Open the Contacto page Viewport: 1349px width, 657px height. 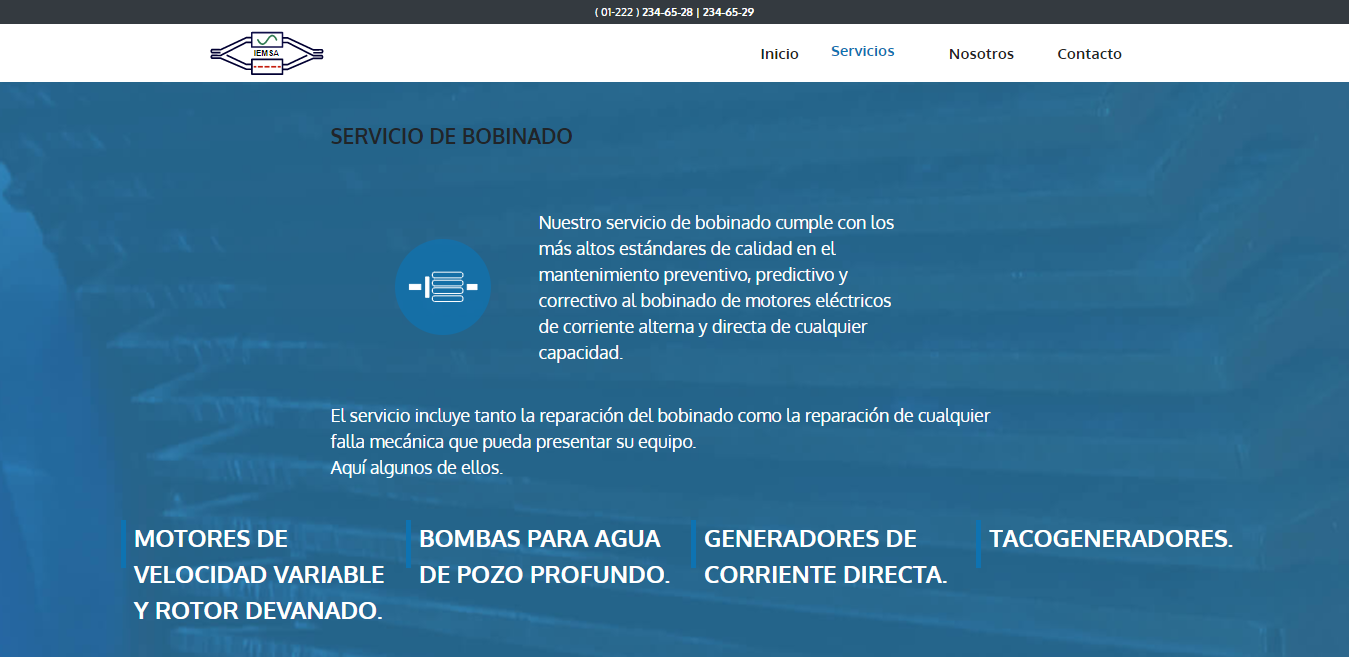tap(1089, 54)
